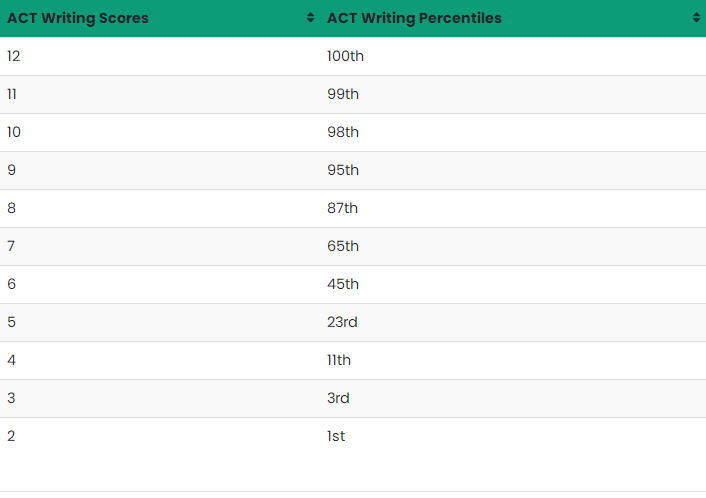
Task: Select the 65th percentile cell
Action: (x=513, y=246)
